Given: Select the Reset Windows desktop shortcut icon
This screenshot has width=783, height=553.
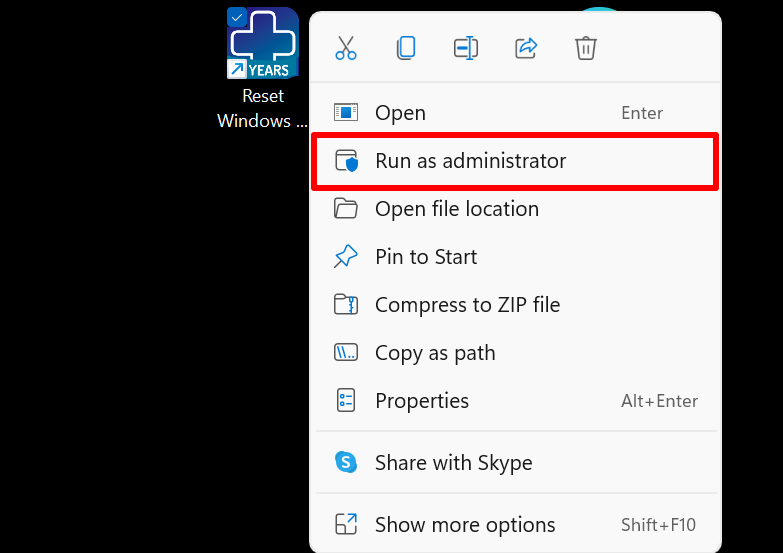Looking at the screenshot, I should (263, 43).
